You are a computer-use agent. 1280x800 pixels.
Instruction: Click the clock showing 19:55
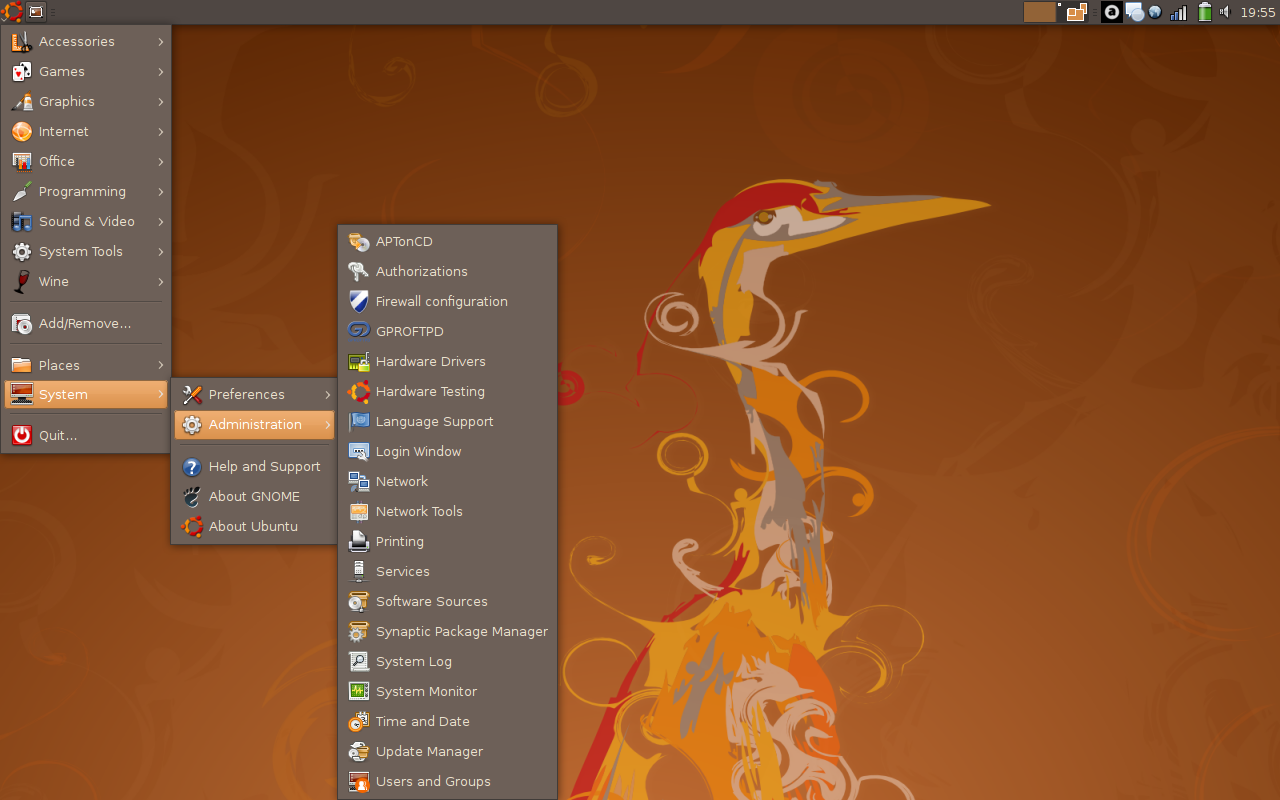point(1257,12)
